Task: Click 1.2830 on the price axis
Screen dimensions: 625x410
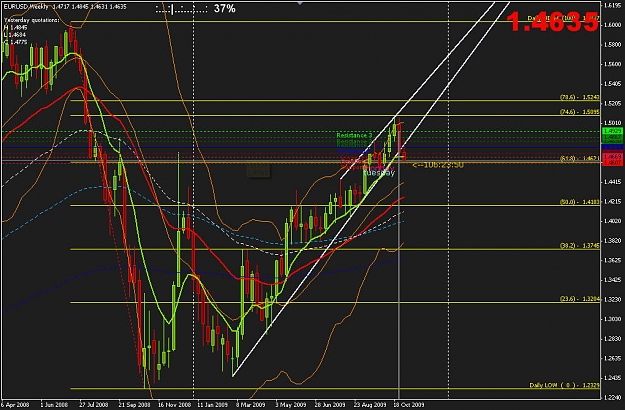Action: pos(614,339)
